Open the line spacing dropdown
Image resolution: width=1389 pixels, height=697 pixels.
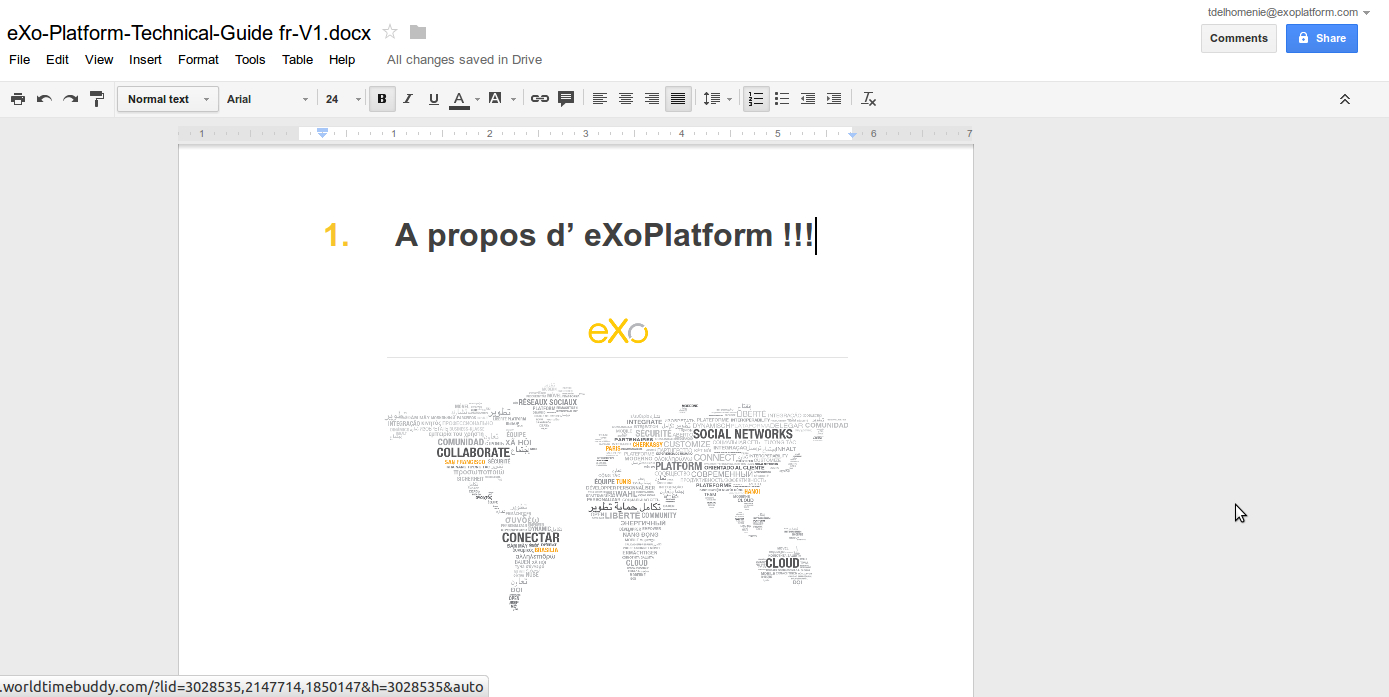click(718, 99)
